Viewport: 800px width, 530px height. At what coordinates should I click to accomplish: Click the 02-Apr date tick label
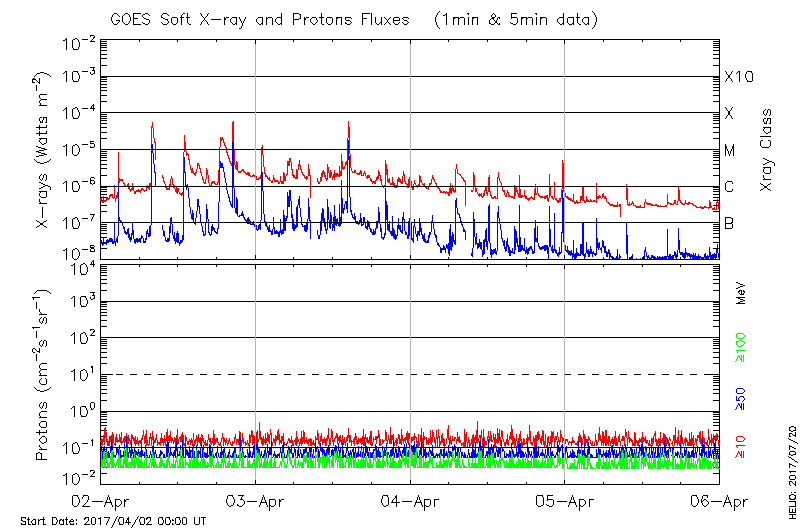pyautogui.click(x=101, y=501)
